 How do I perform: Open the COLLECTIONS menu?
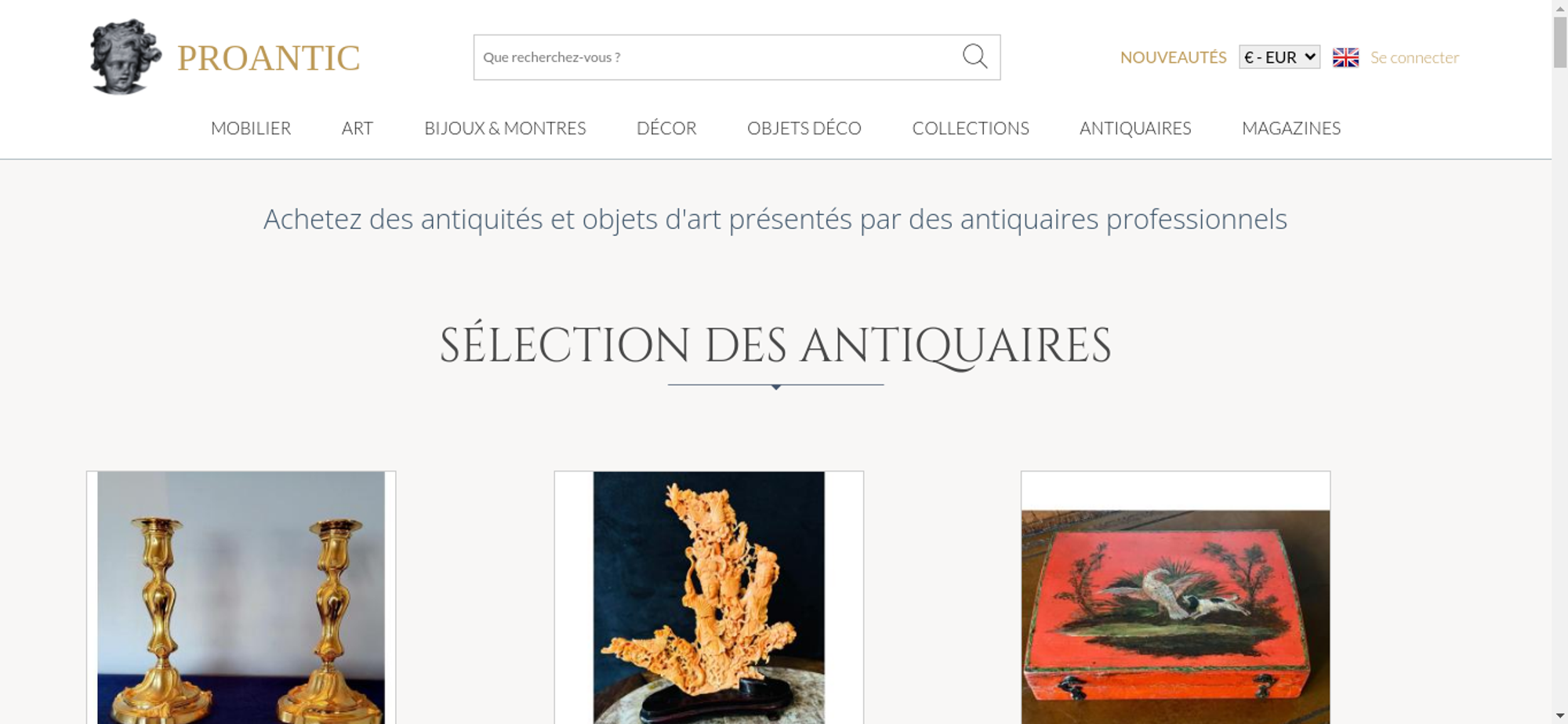[971, 128]
